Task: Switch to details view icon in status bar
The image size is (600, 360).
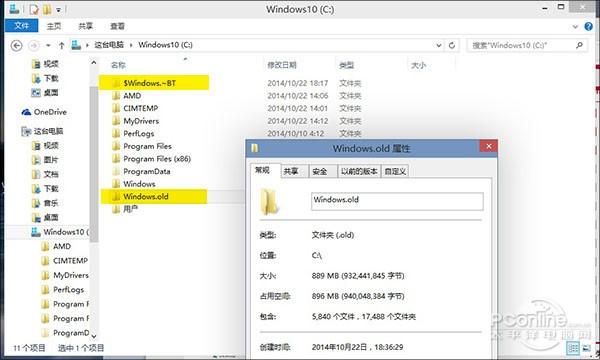Action: pos(573,348)
